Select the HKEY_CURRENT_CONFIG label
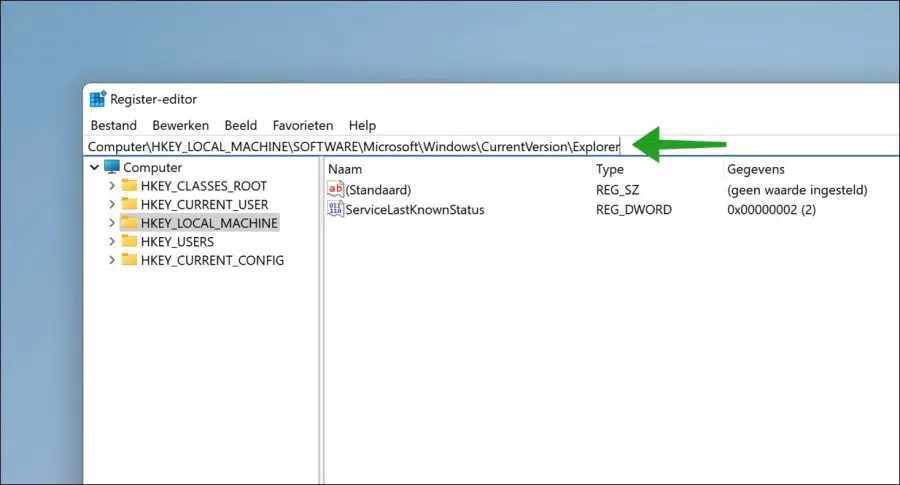Screen dimensions: 900x485 (212, 260)
